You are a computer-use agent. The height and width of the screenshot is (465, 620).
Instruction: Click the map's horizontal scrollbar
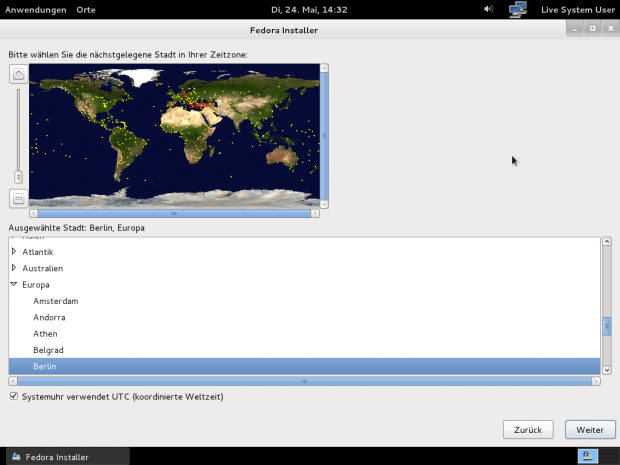(x=175, y=213)
